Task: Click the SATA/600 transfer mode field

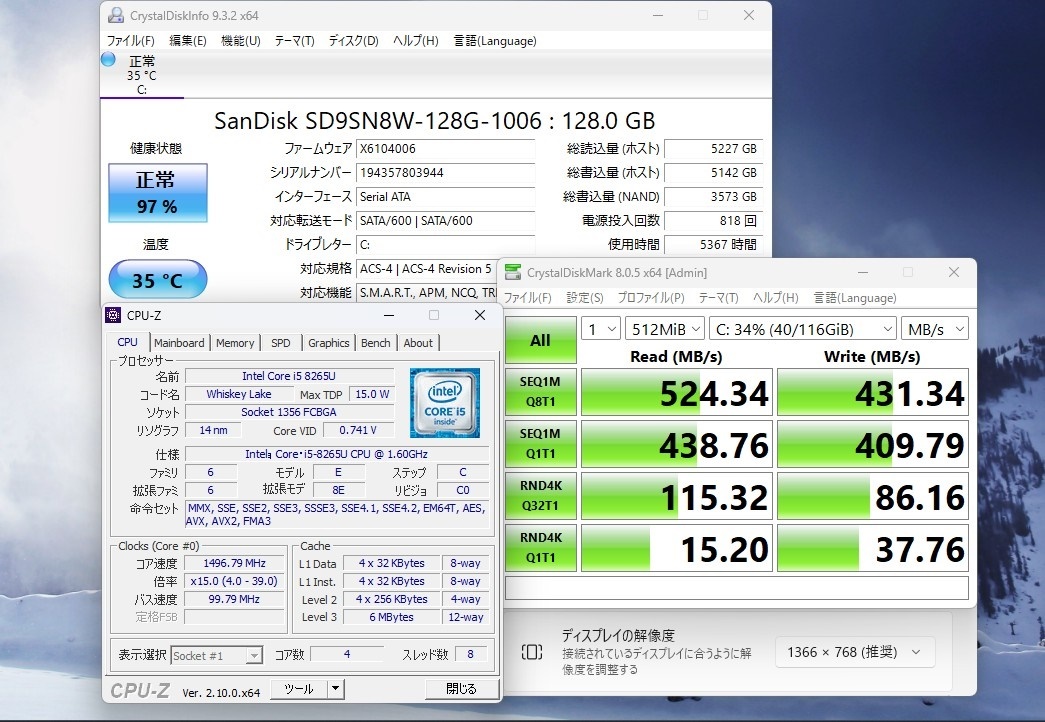Action: pos(445,221)
